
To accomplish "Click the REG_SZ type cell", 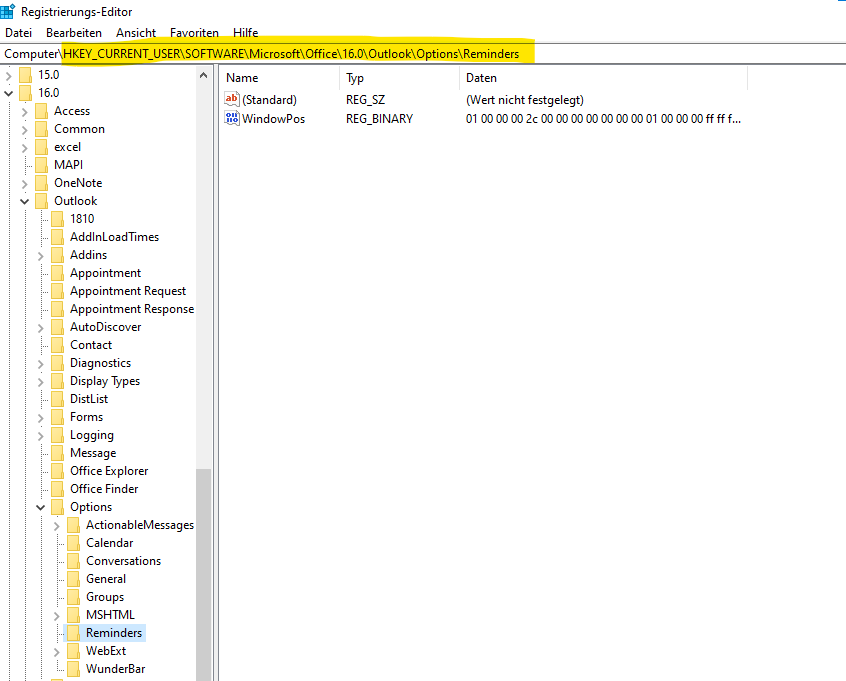I will click(365, 100).
